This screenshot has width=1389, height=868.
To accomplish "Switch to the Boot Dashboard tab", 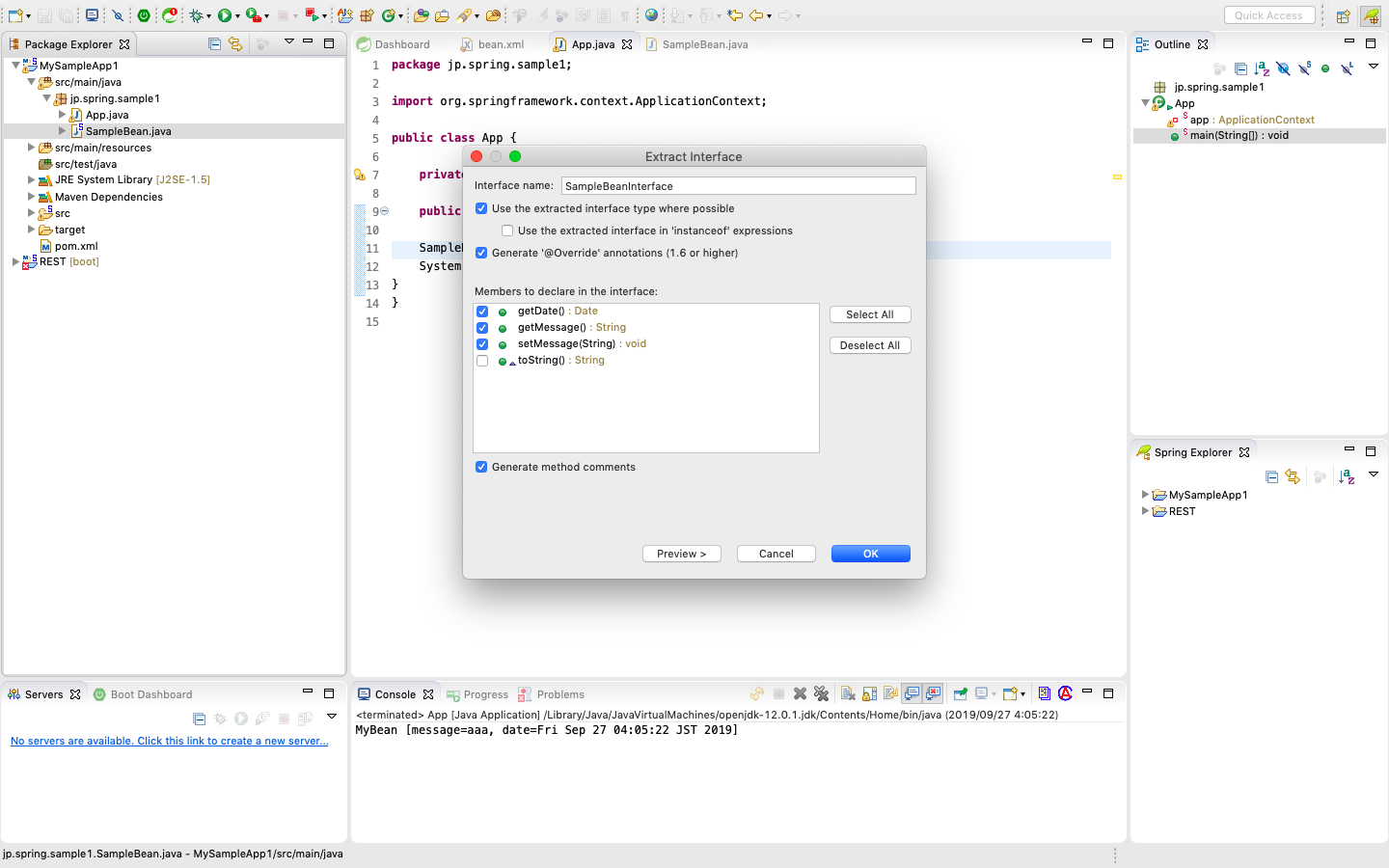I will coord(143,694).
